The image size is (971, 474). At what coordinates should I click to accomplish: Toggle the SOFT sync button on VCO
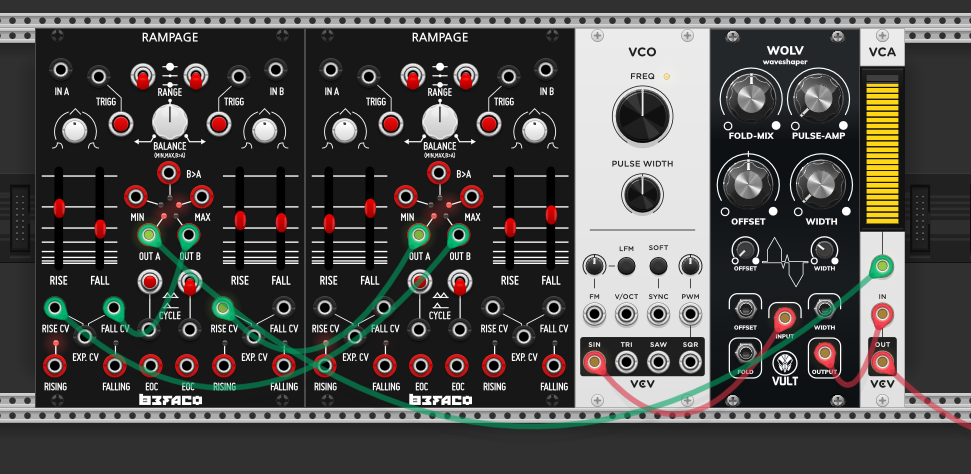[658, 266]
